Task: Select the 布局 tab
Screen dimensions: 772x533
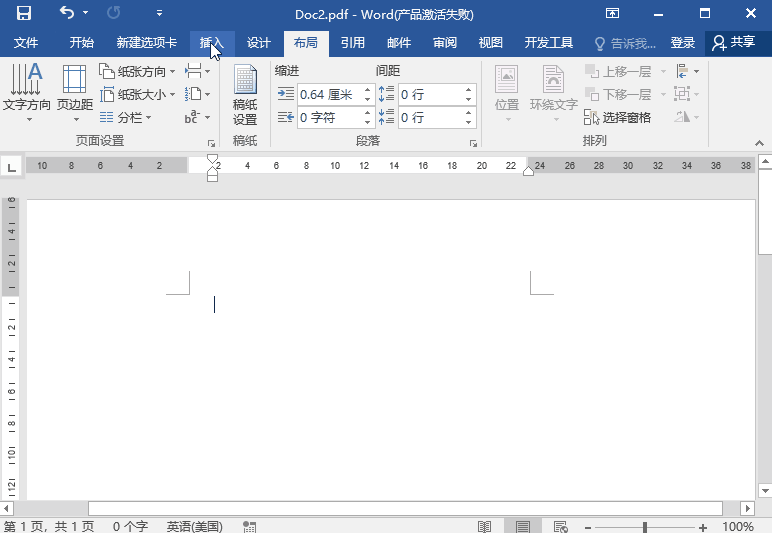Action: pyautogui.click(x=306, y=43)
